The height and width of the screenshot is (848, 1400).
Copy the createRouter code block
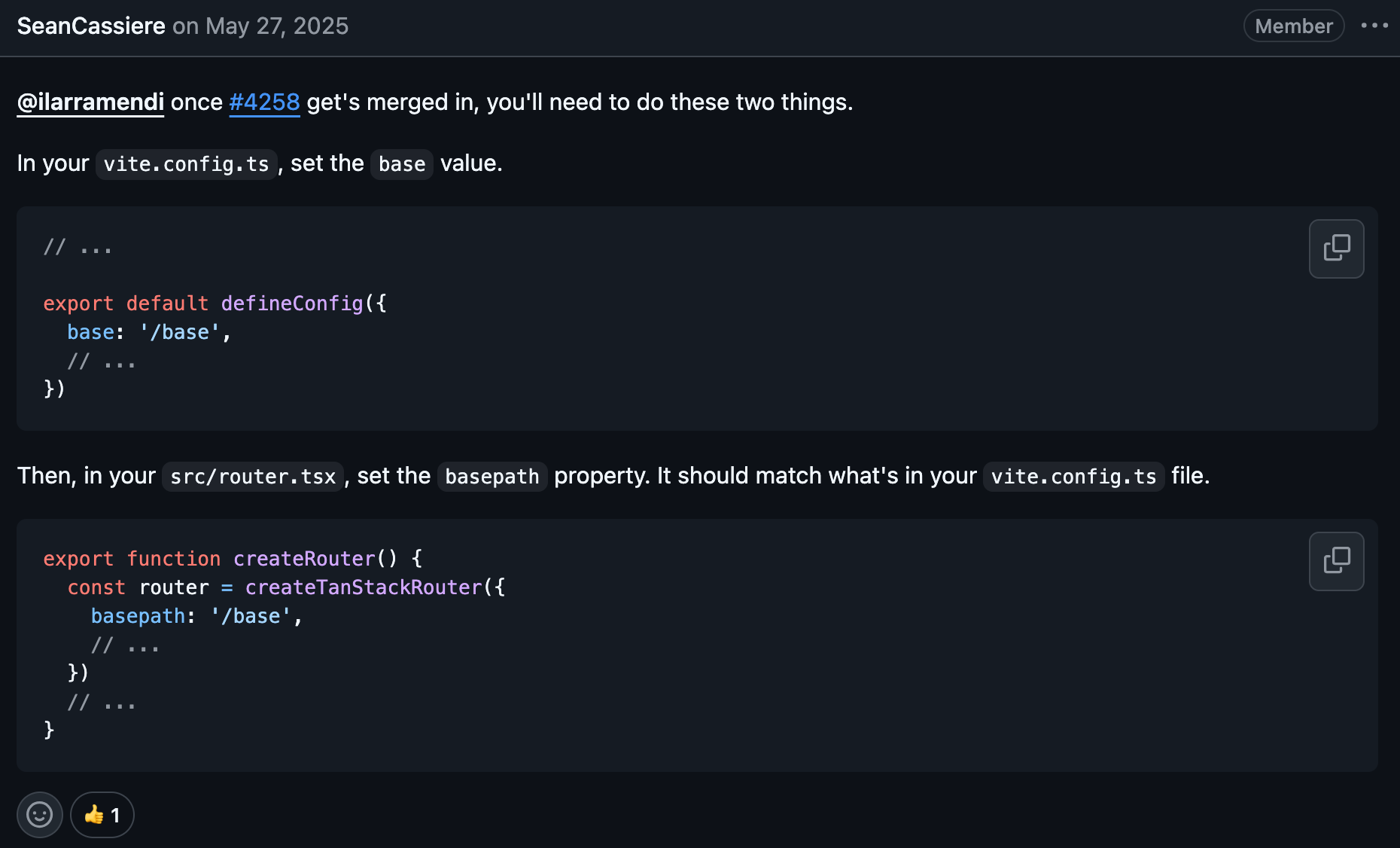click(1336, 561)
